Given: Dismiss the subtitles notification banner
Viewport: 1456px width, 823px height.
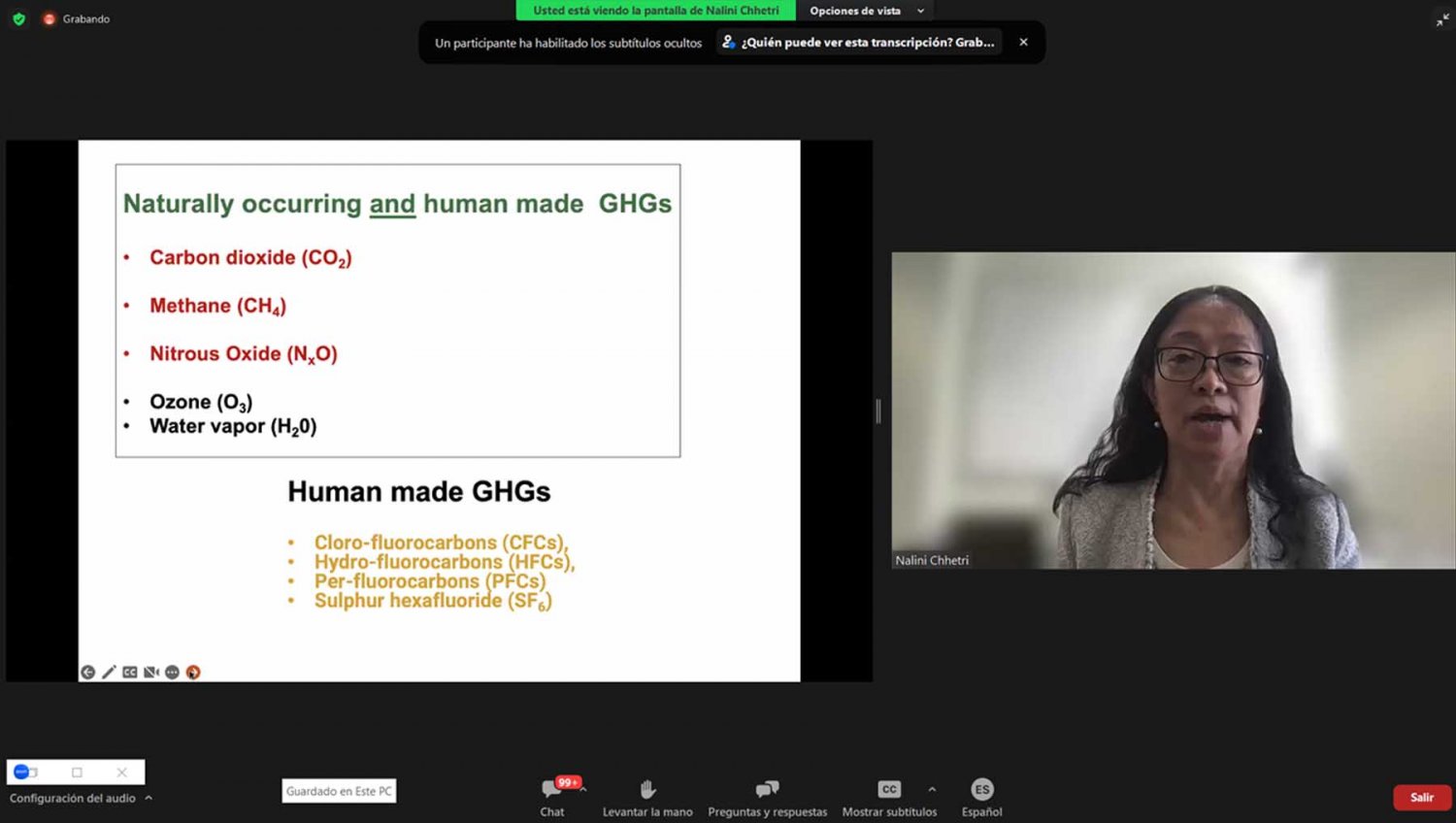Looking at the screenshot, I should (1023, 42).
